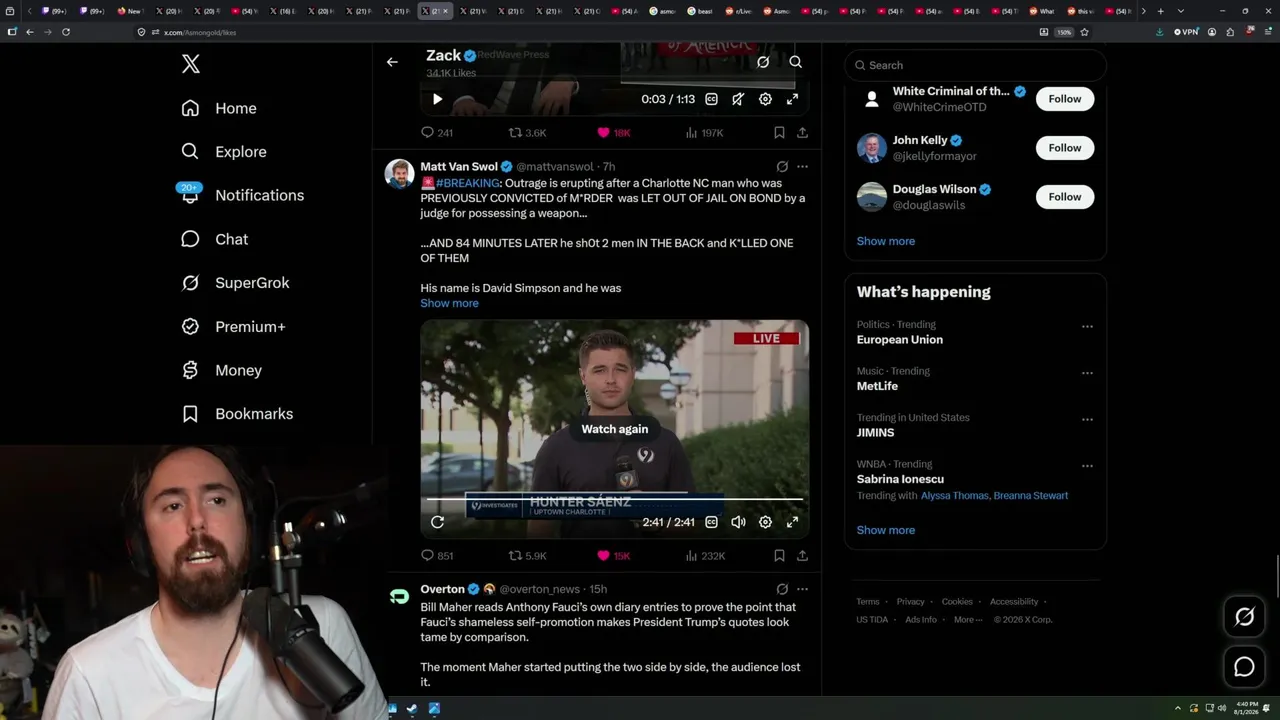Screen dimensions: 1280x720
Task: Click in the X Search field
Action: coord(975,65)
